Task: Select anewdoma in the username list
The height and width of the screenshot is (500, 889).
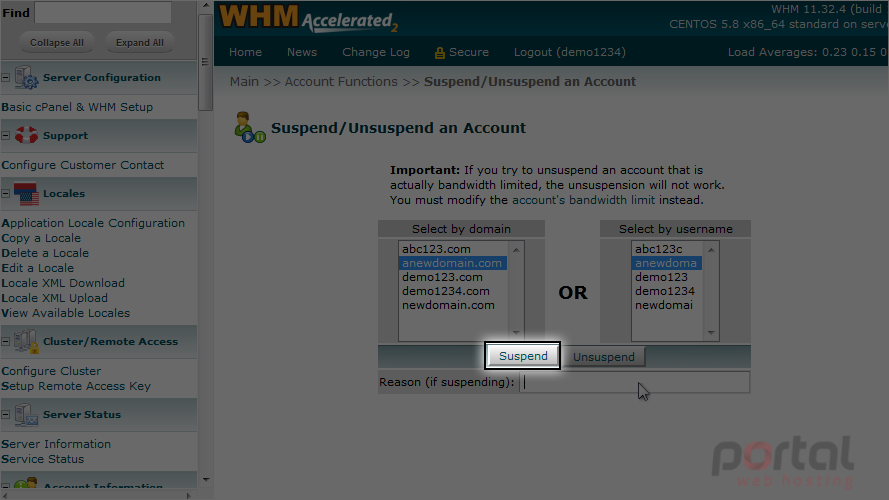Action: 667,263
